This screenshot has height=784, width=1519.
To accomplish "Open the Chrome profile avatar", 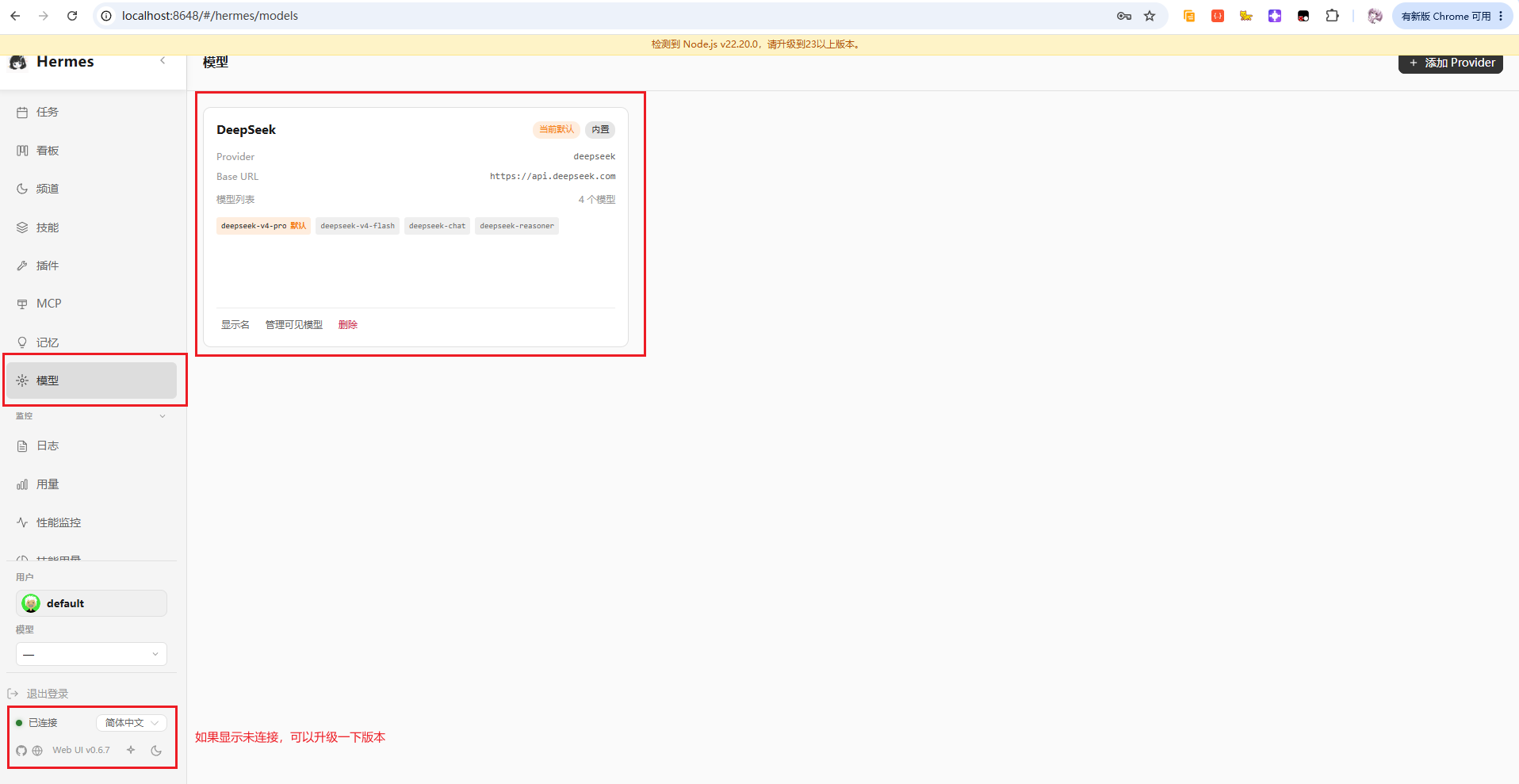I will click(x=1375, y=16).
